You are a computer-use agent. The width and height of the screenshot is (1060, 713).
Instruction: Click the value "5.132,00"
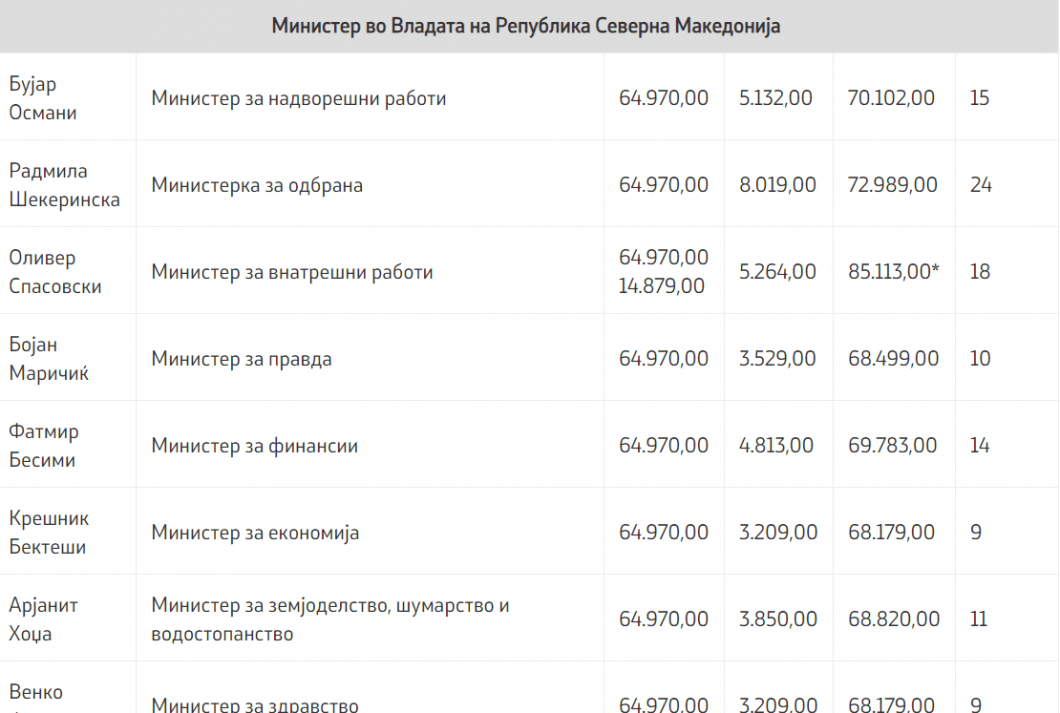click(x=775, y=98)
